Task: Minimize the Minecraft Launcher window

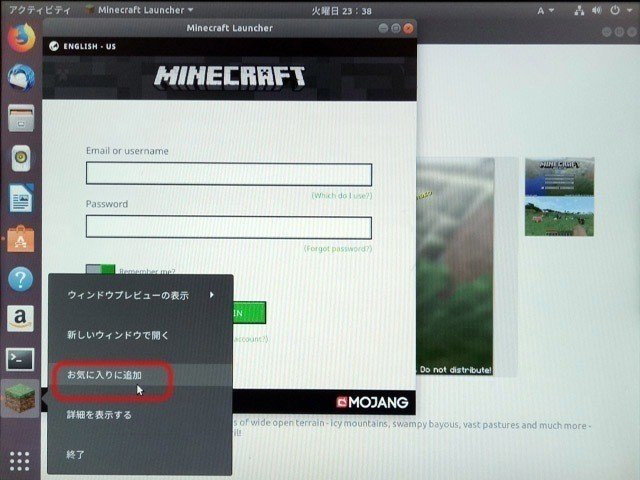Action: pos(383,28)
